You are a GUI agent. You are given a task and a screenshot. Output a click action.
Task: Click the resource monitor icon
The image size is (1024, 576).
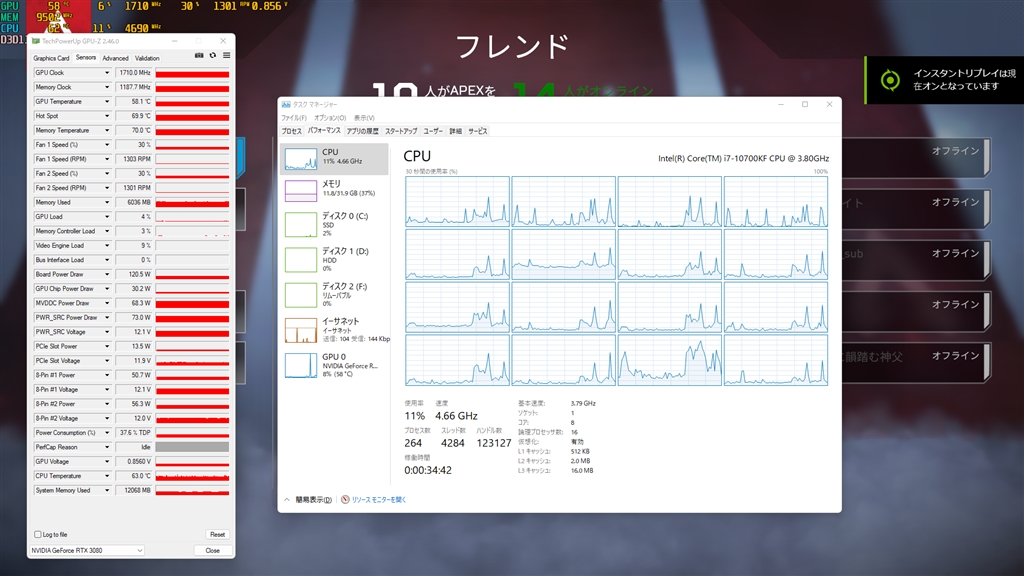345,500
